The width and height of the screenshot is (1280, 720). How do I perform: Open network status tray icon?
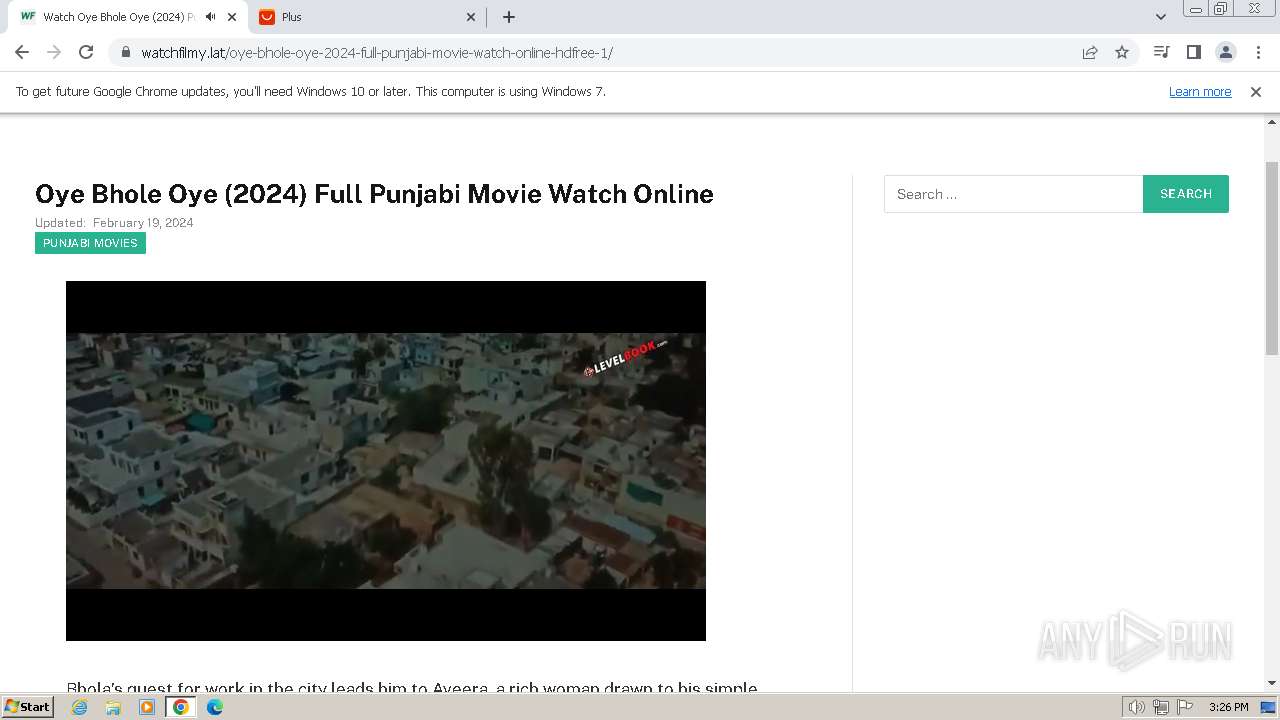1161,707
